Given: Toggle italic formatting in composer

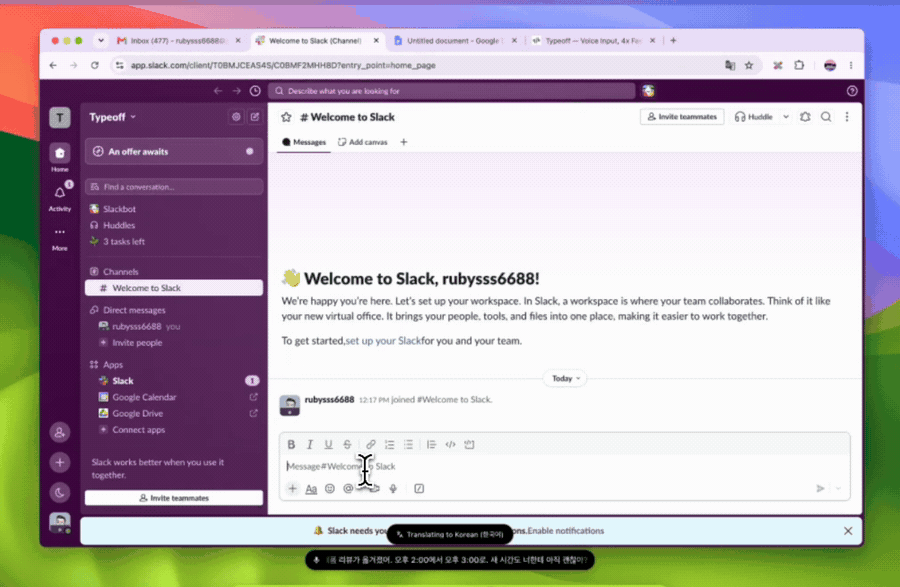Looking at the screenshot, I should pos(310,445).
